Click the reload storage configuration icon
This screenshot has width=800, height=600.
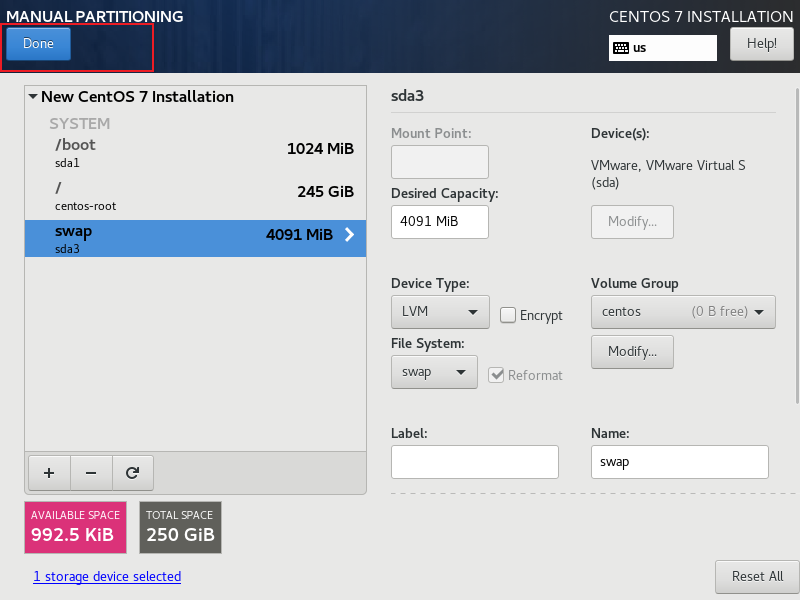point(131,472)
